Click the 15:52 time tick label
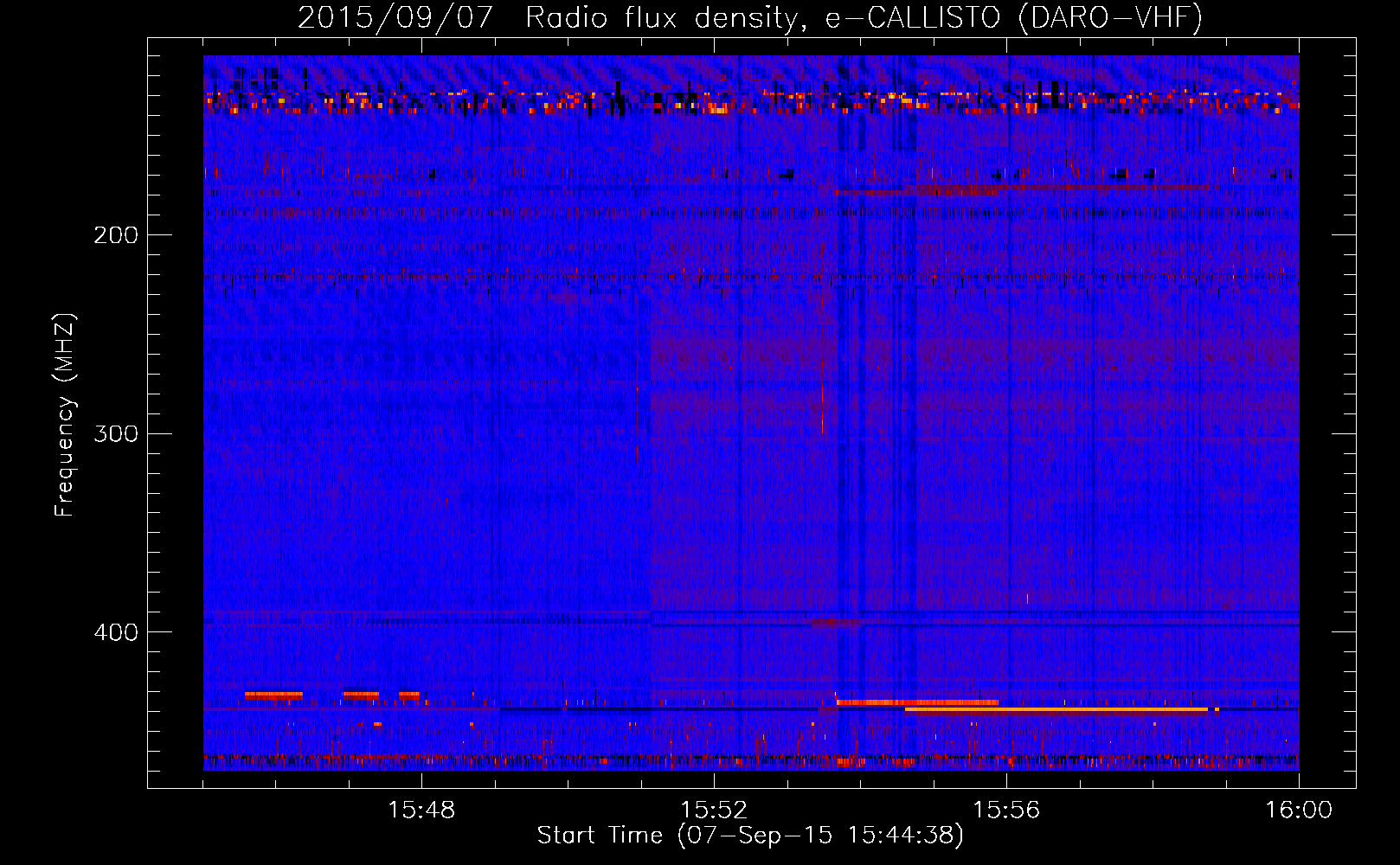This screenshot has height=865, width=1400. coord(714,811)
